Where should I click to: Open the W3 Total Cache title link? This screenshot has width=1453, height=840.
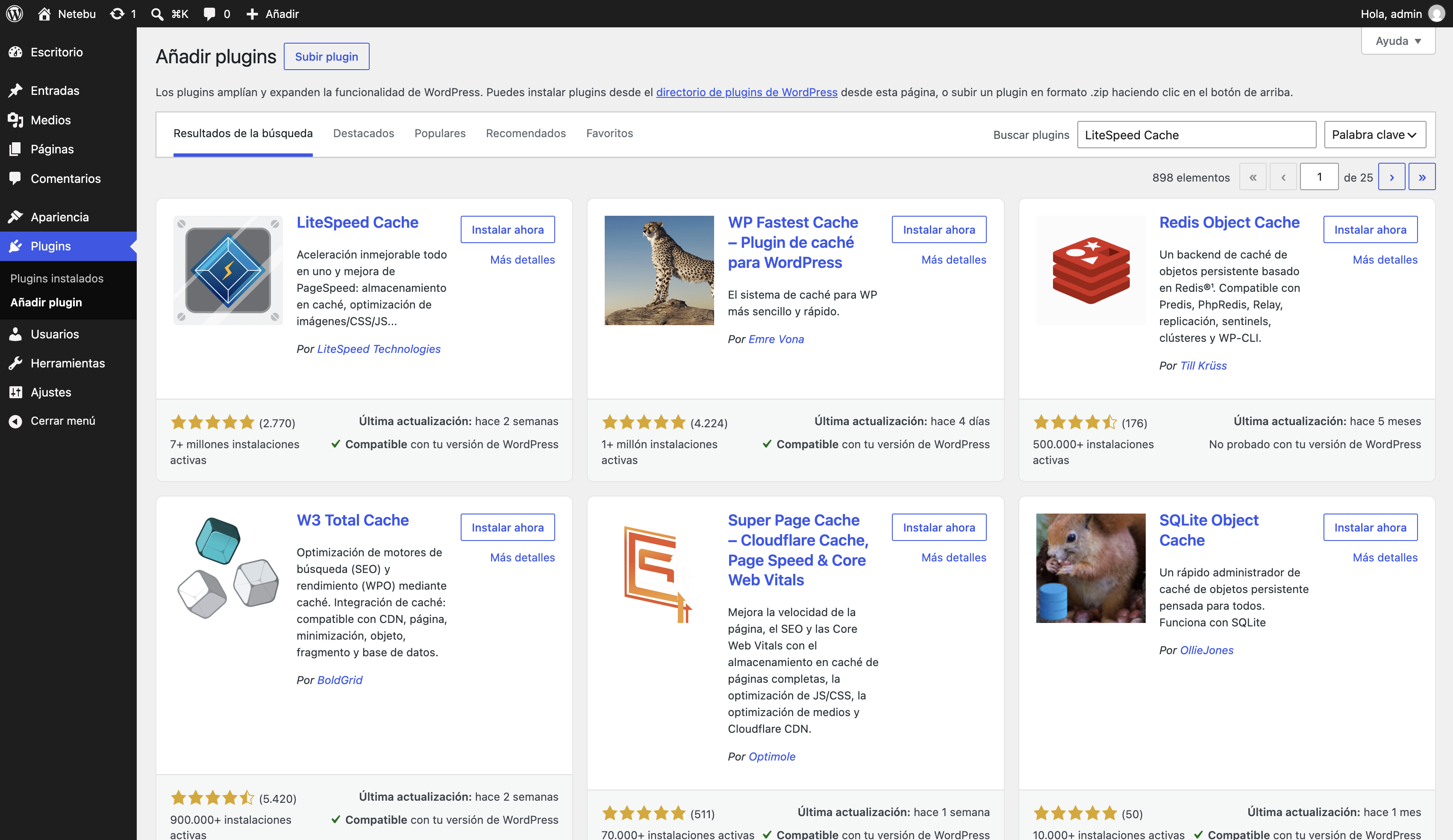[x=352, y=520]
